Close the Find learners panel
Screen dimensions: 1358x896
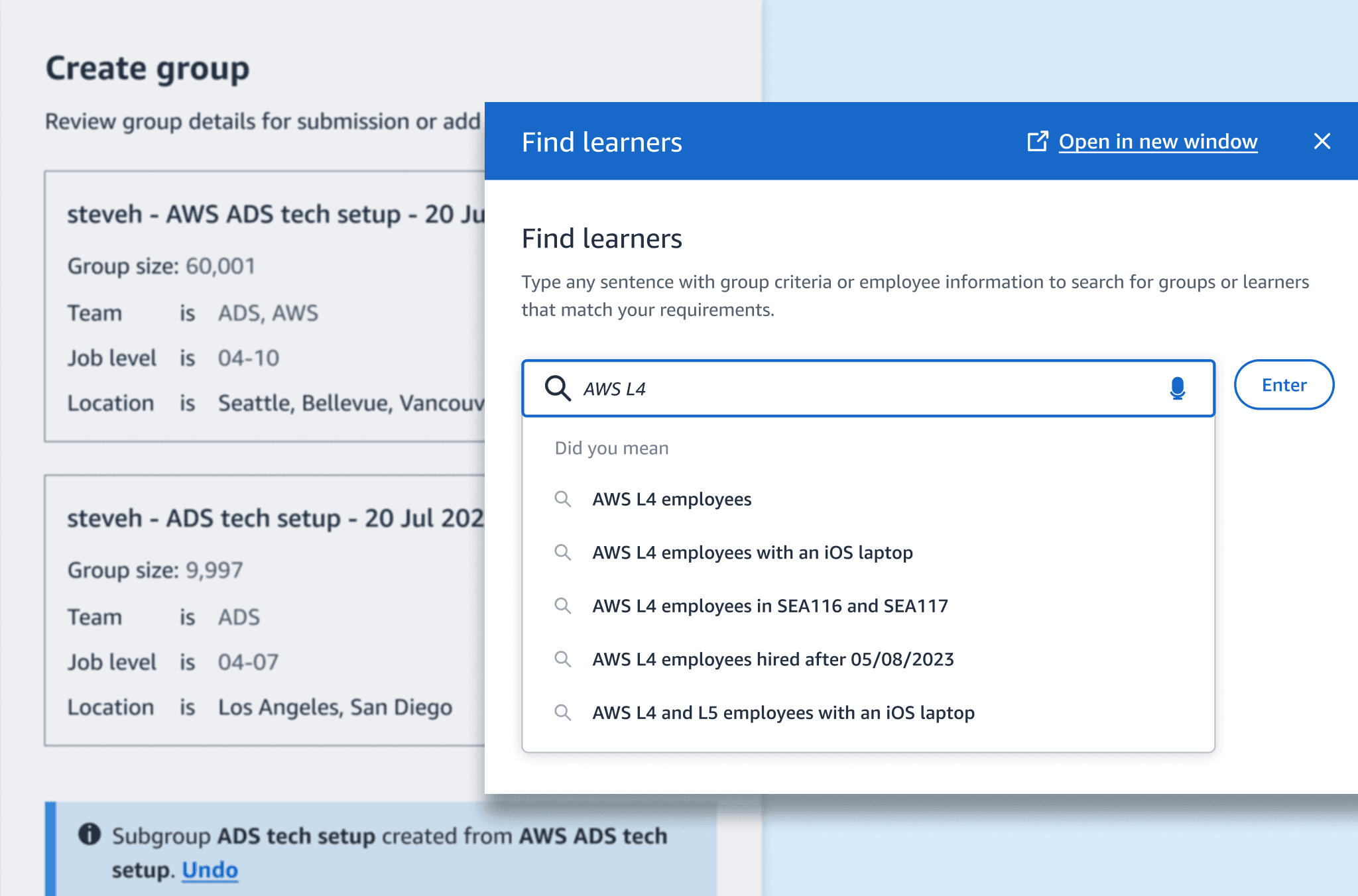pyautogui.click(x=1322, y=141)
